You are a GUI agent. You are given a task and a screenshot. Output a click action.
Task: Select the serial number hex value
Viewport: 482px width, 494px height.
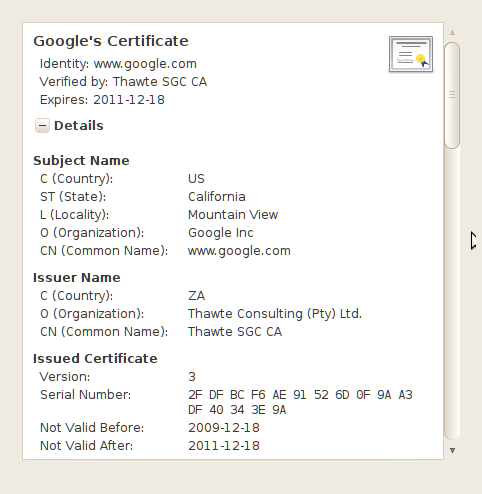[x=300, y=402]
